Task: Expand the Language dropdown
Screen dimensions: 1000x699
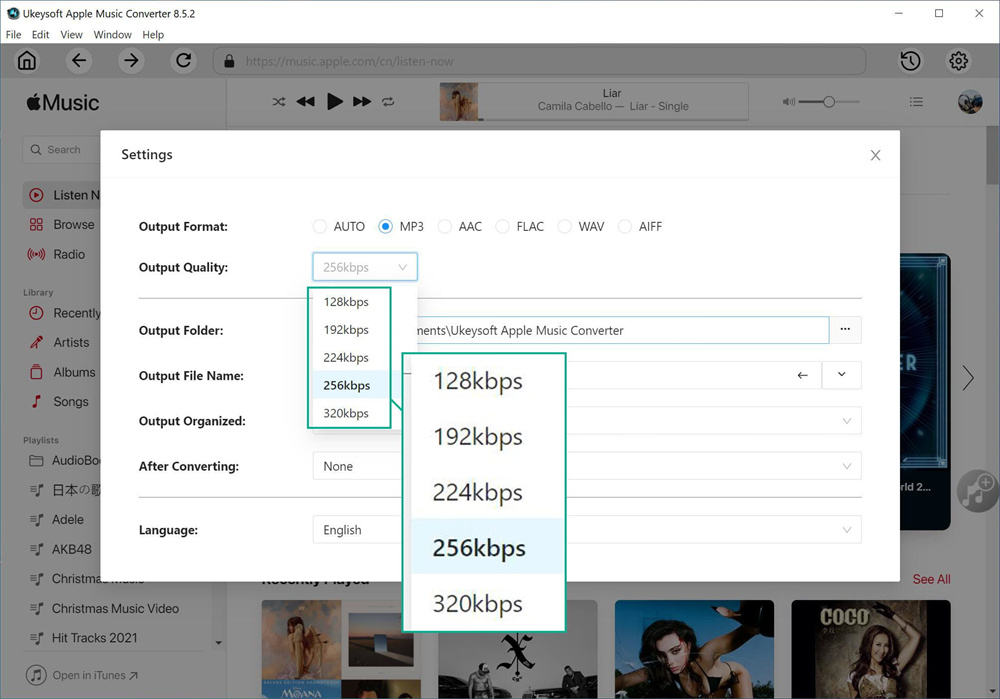Action: click(846, 530)
